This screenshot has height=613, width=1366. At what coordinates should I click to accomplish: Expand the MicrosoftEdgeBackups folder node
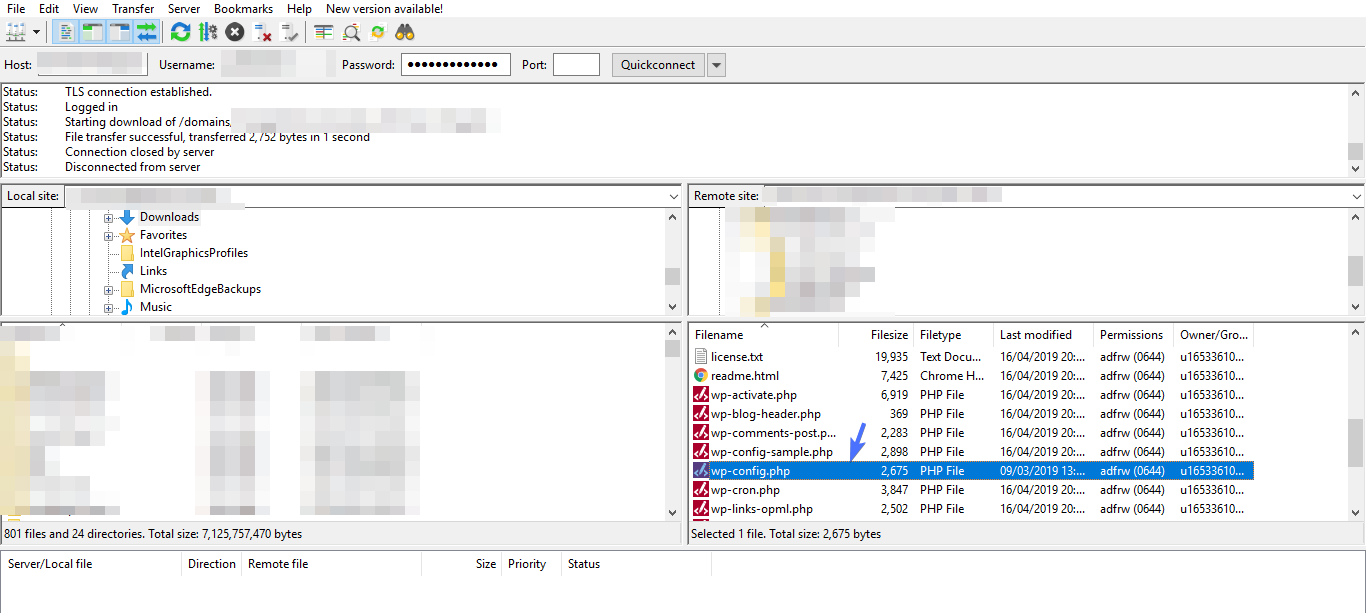pyautogui.click(x=109, y=289)
